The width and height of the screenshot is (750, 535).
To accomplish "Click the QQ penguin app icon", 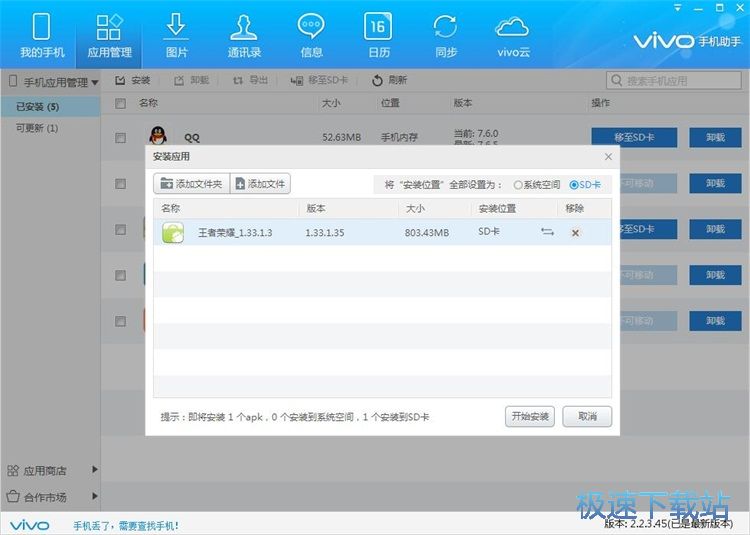I will click(x=158, y=136).
